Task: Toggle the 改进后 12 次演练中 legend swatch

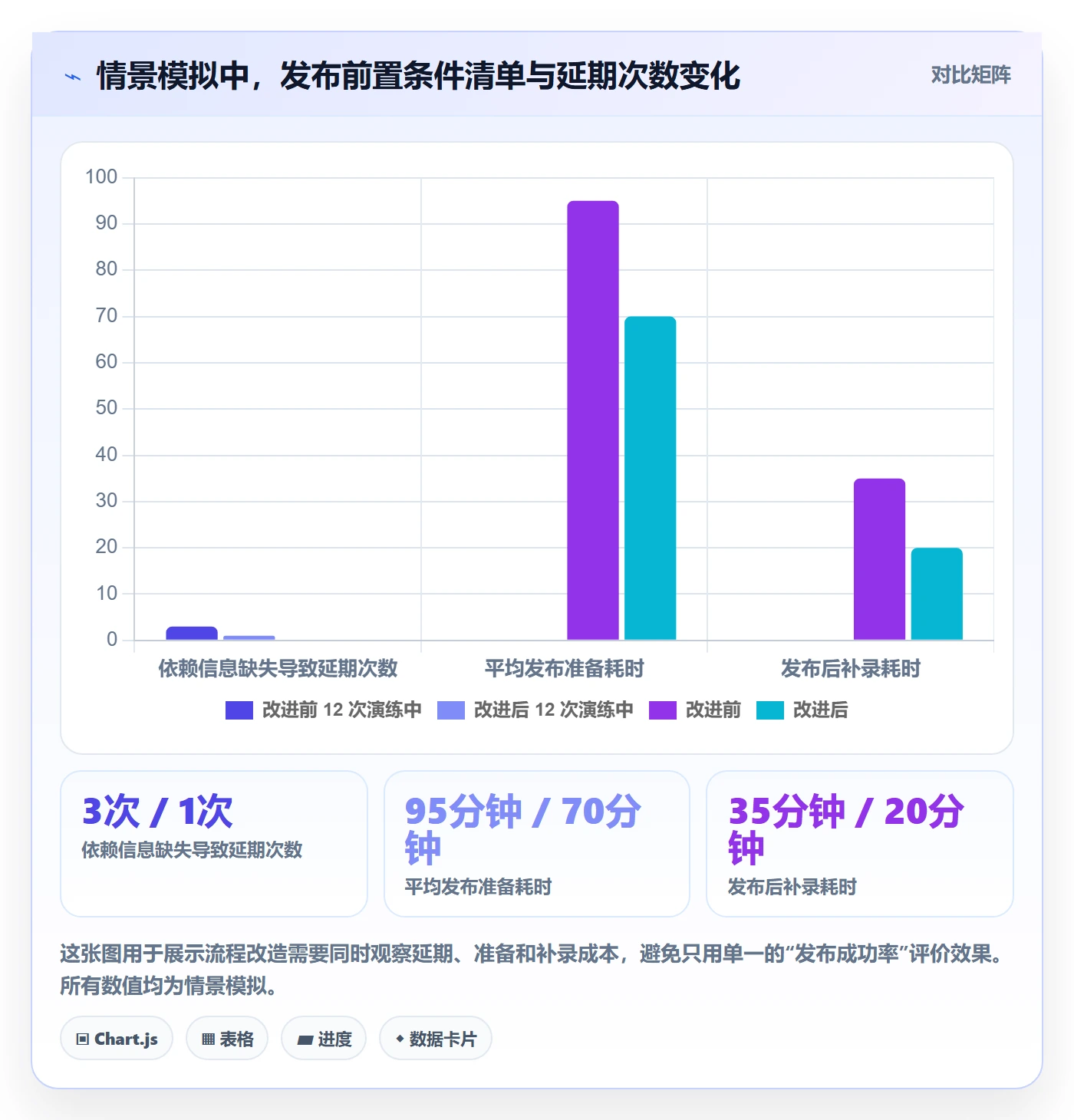Action: (451, 710)
